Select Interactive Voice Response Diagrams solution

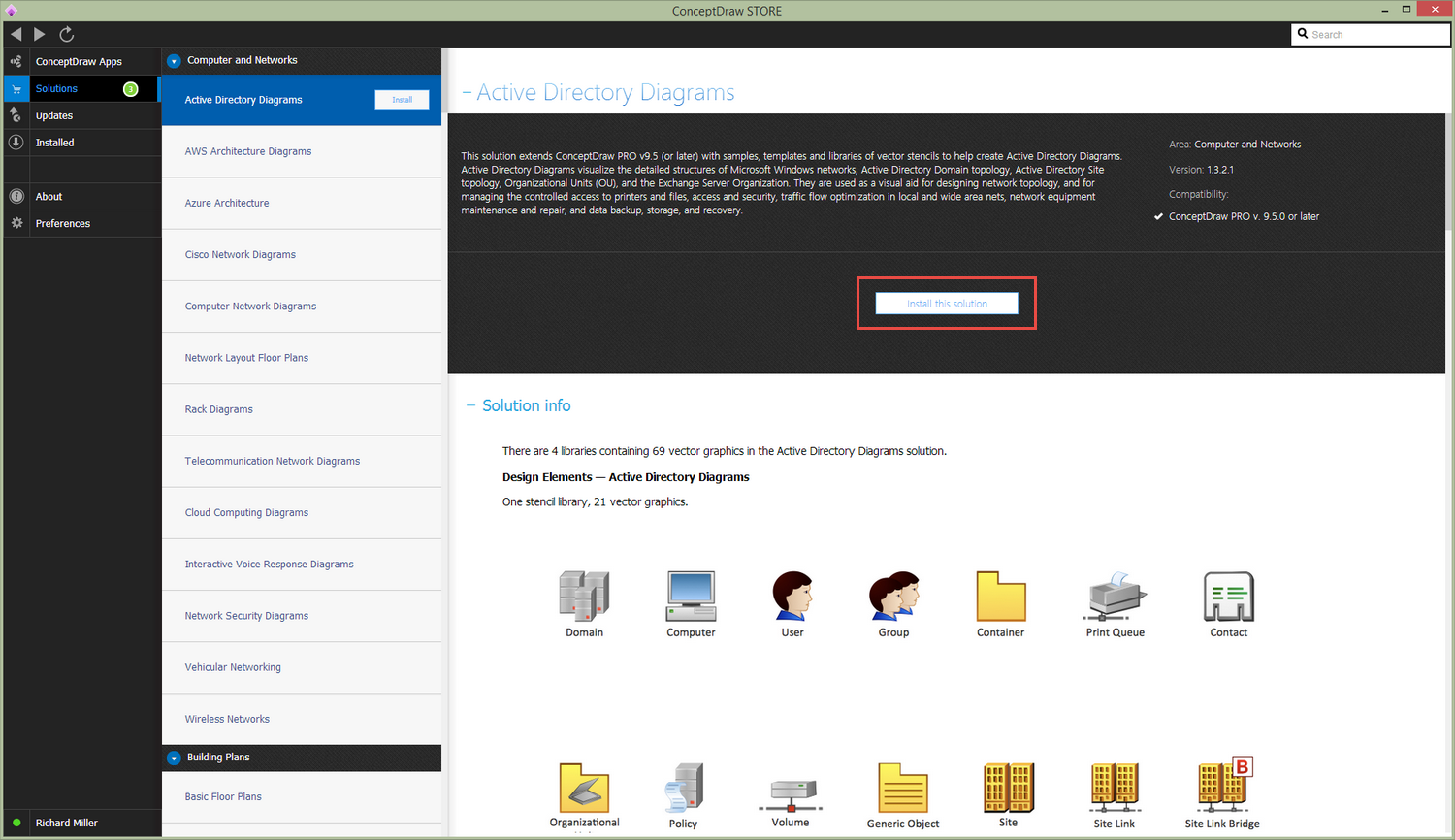coord(302,565)
